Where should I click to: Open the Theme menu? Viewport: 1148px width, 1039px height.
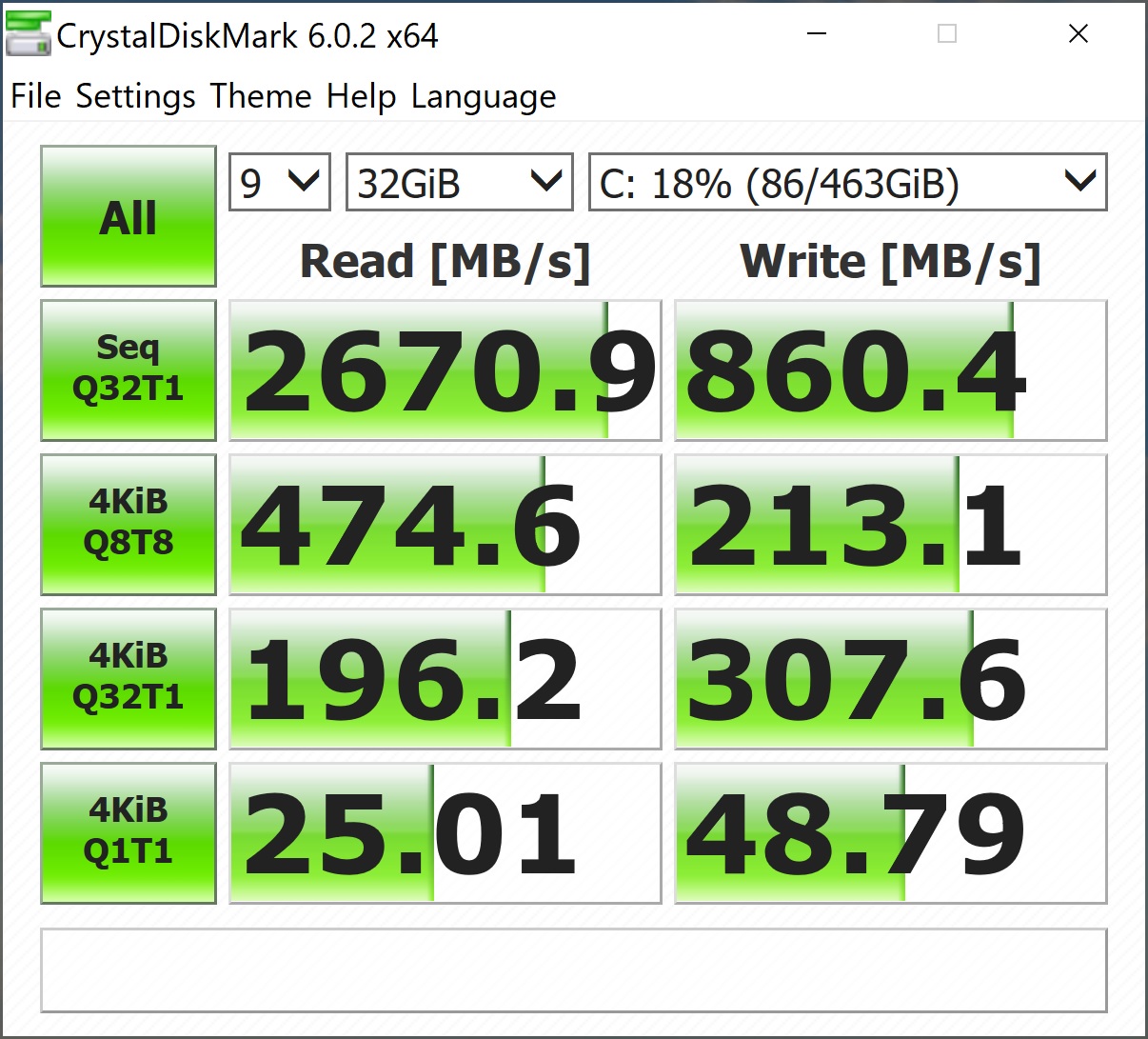[x=261, y=96]
